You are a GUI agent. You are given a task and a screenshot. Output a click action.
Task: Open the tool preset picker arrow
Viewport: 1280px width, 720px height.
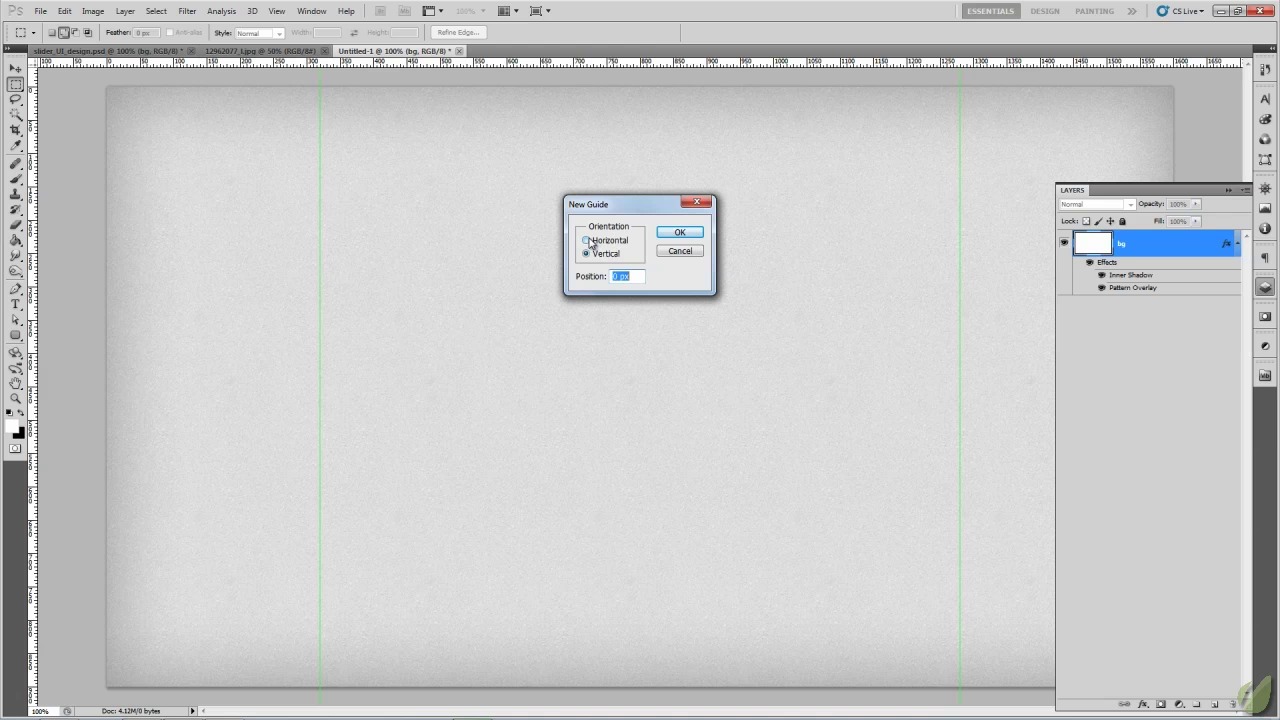(x=33, y=33)
